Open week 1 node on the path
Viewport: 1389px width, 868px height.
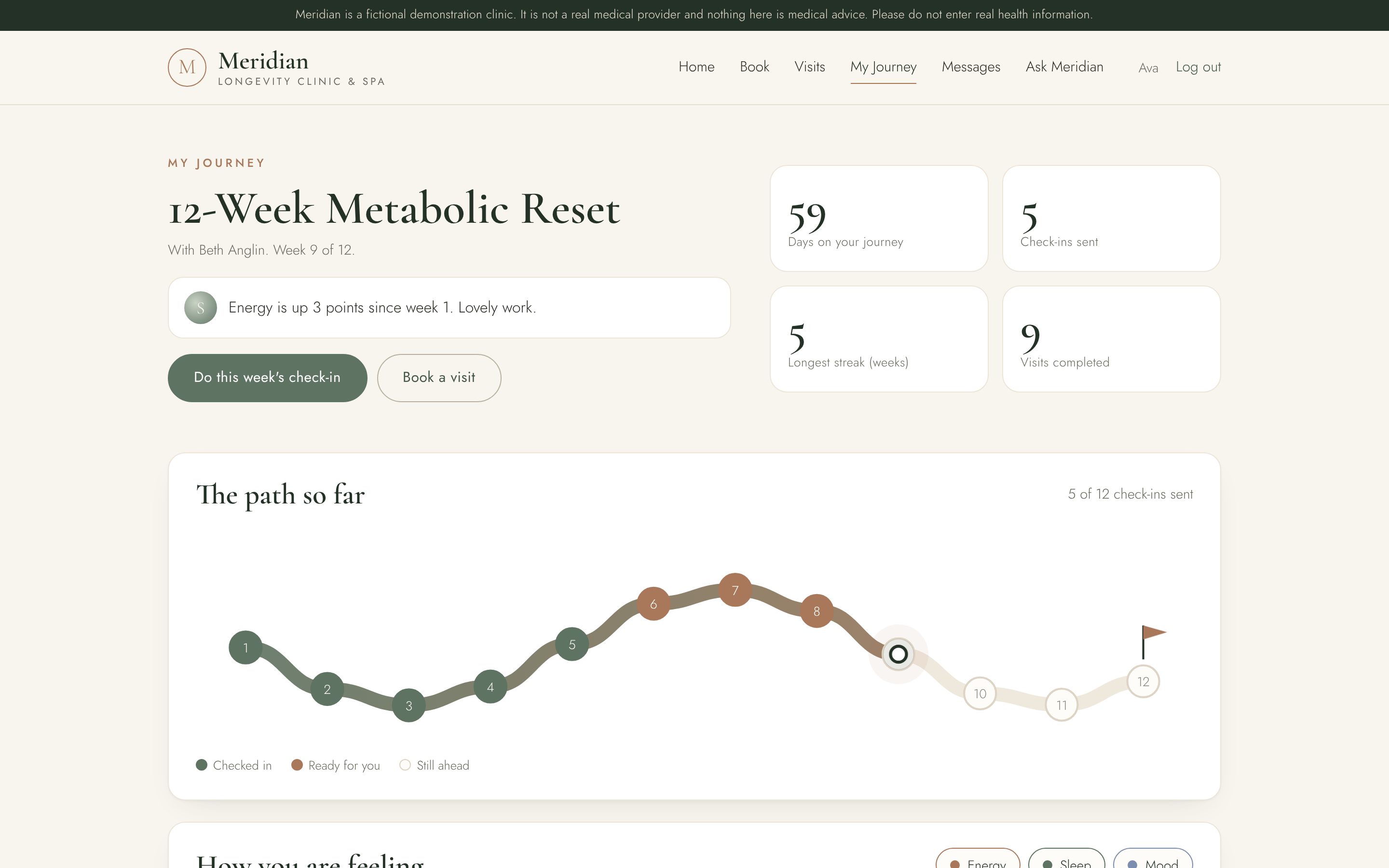click(x=245, y=648)
